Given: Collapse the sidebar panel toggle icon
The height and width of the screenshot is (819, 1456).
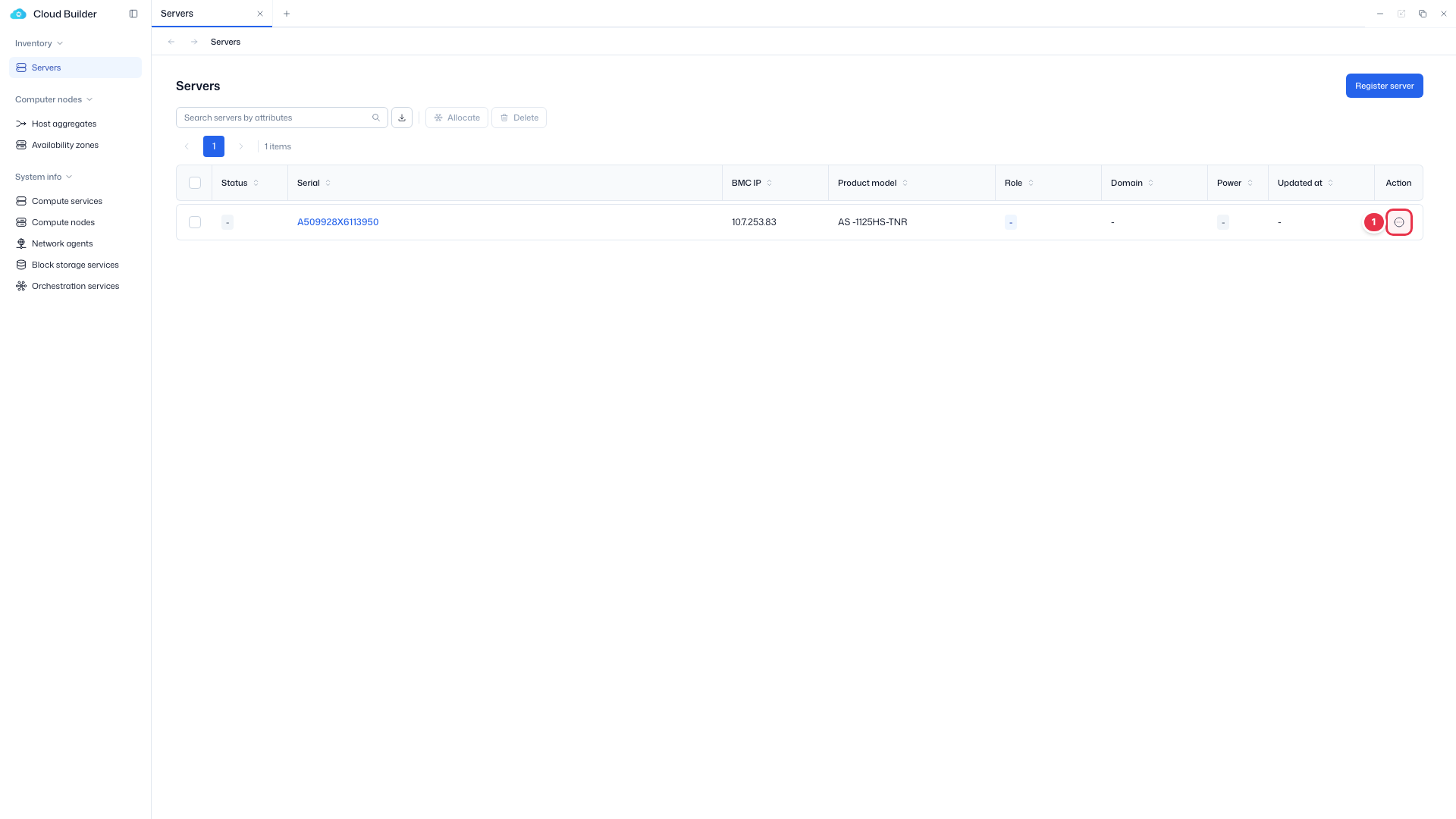Looking at the screenshot, I should (x=133, y=14).
